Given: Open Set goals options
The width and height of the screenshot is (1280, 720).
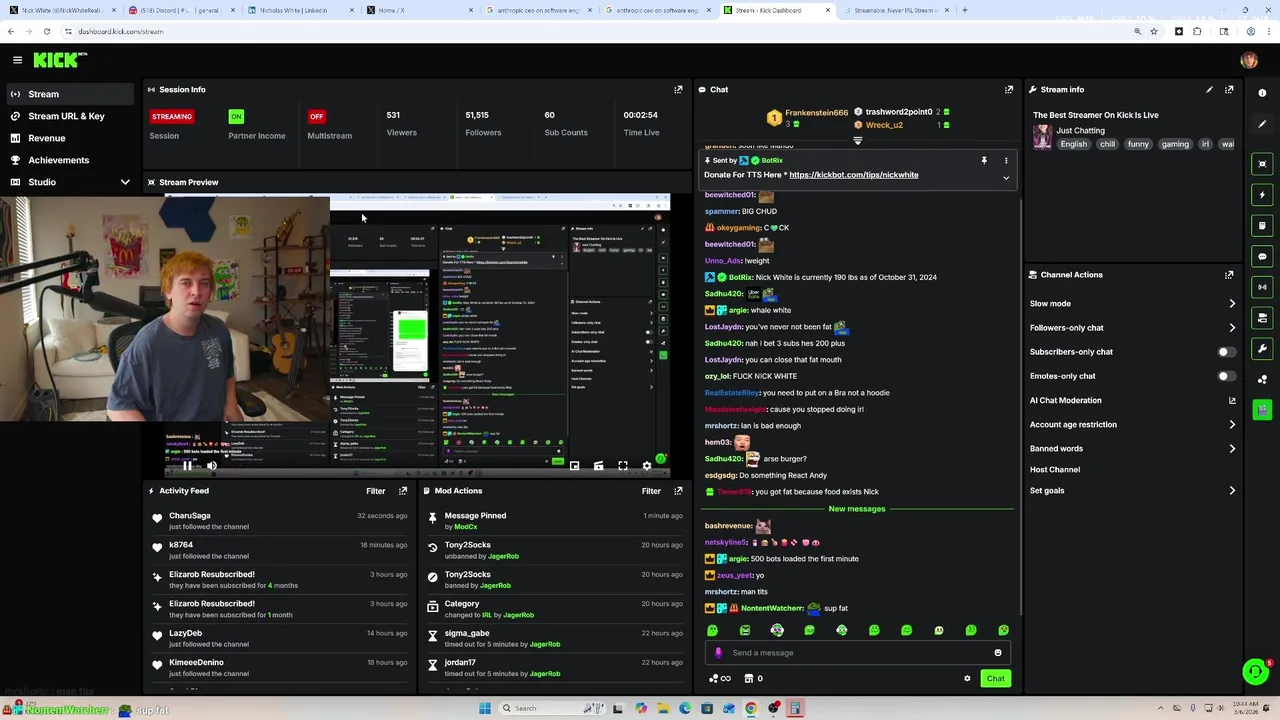Looking at the screenshot, I should (1132, 491).
